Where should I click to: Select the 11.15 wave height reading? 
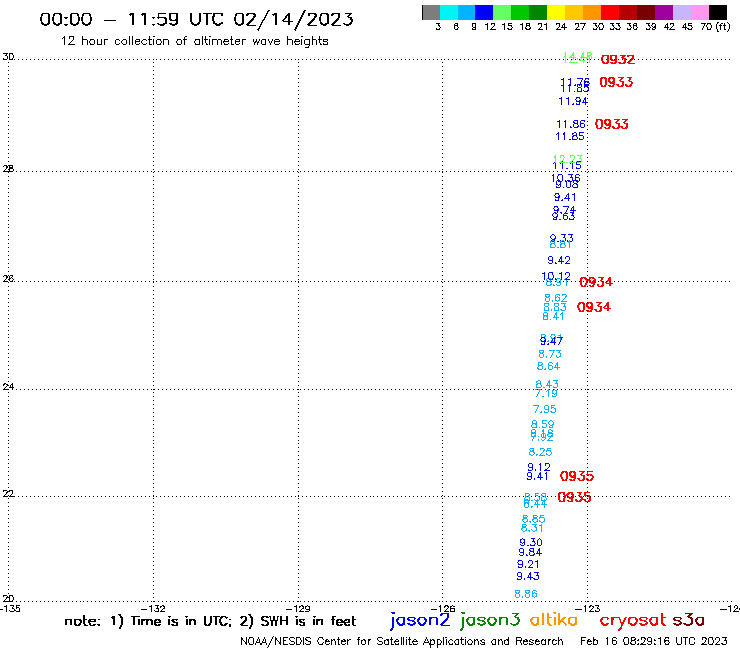click(567, 166)
